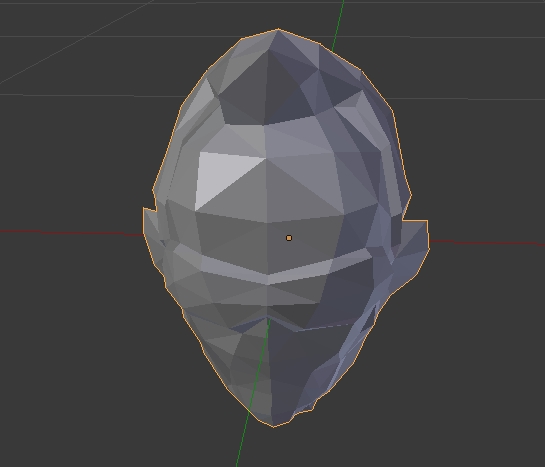Click the red X axis line right of head
The height and width of the screenshot is (467, 545).
tap(487, 243)
